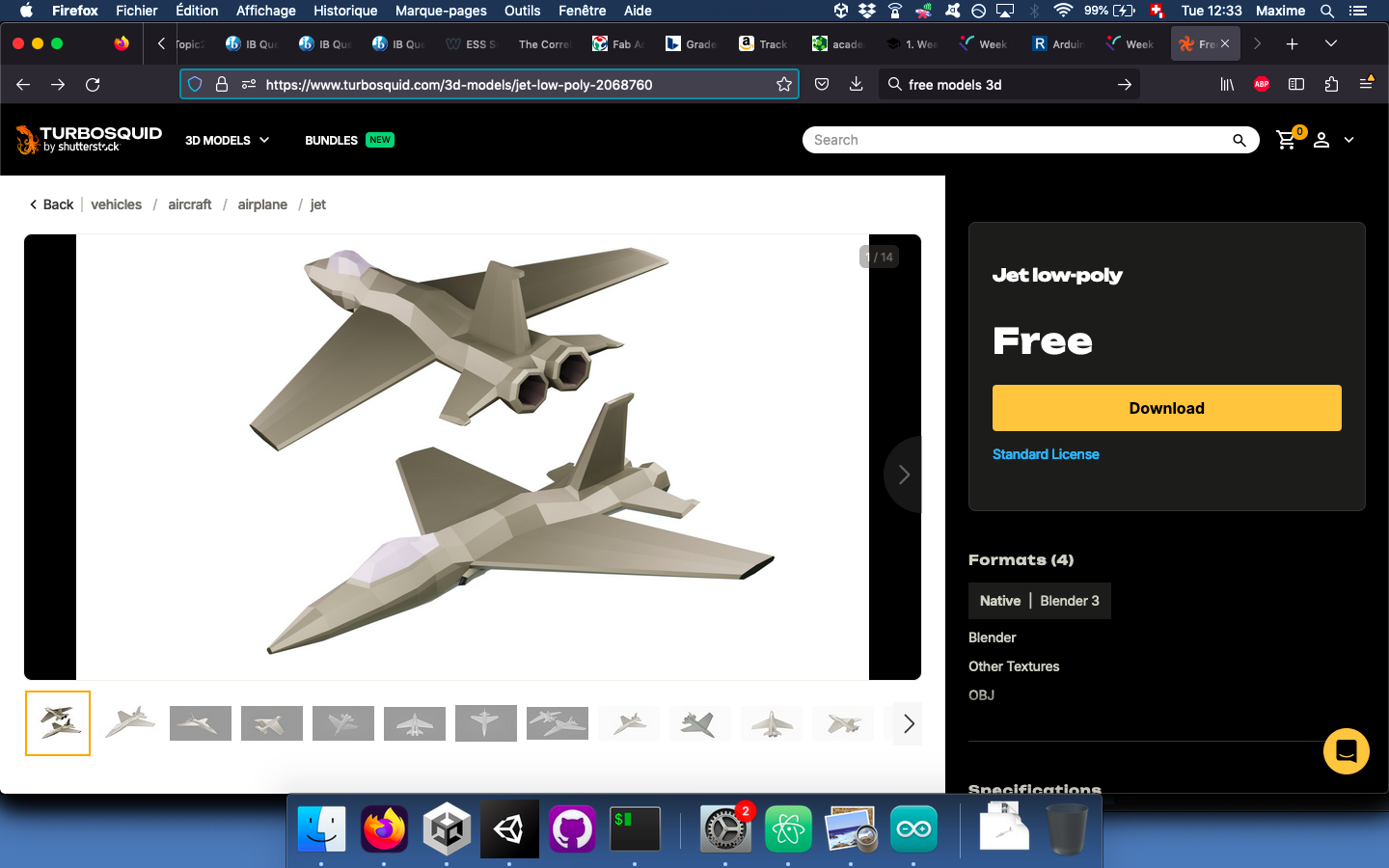This screenshot has height=868, width=1389.
Task: Open the Marque-pages menu
Action: tap(441, 11)
